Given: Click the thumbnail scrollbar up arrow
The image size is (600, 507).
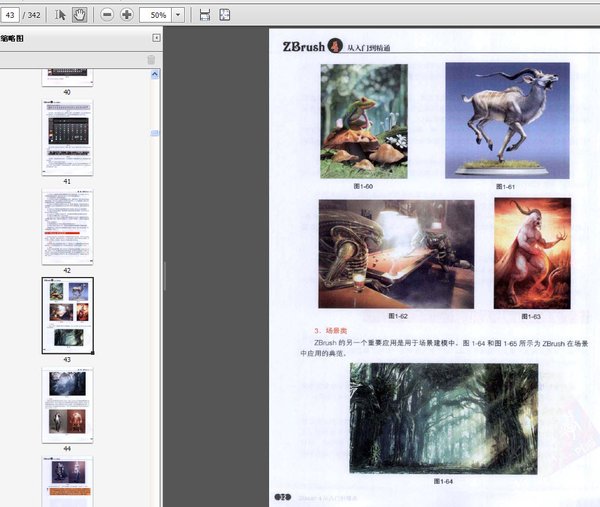Looking at the screenshot, I should click(155, 74).
